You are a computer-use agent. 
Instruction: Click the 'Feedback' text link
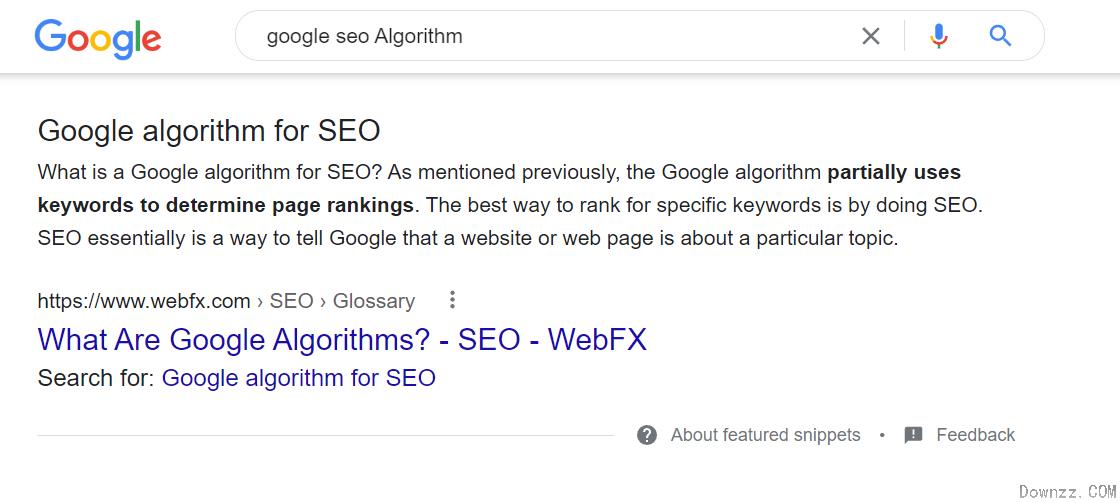click(976, 434)
